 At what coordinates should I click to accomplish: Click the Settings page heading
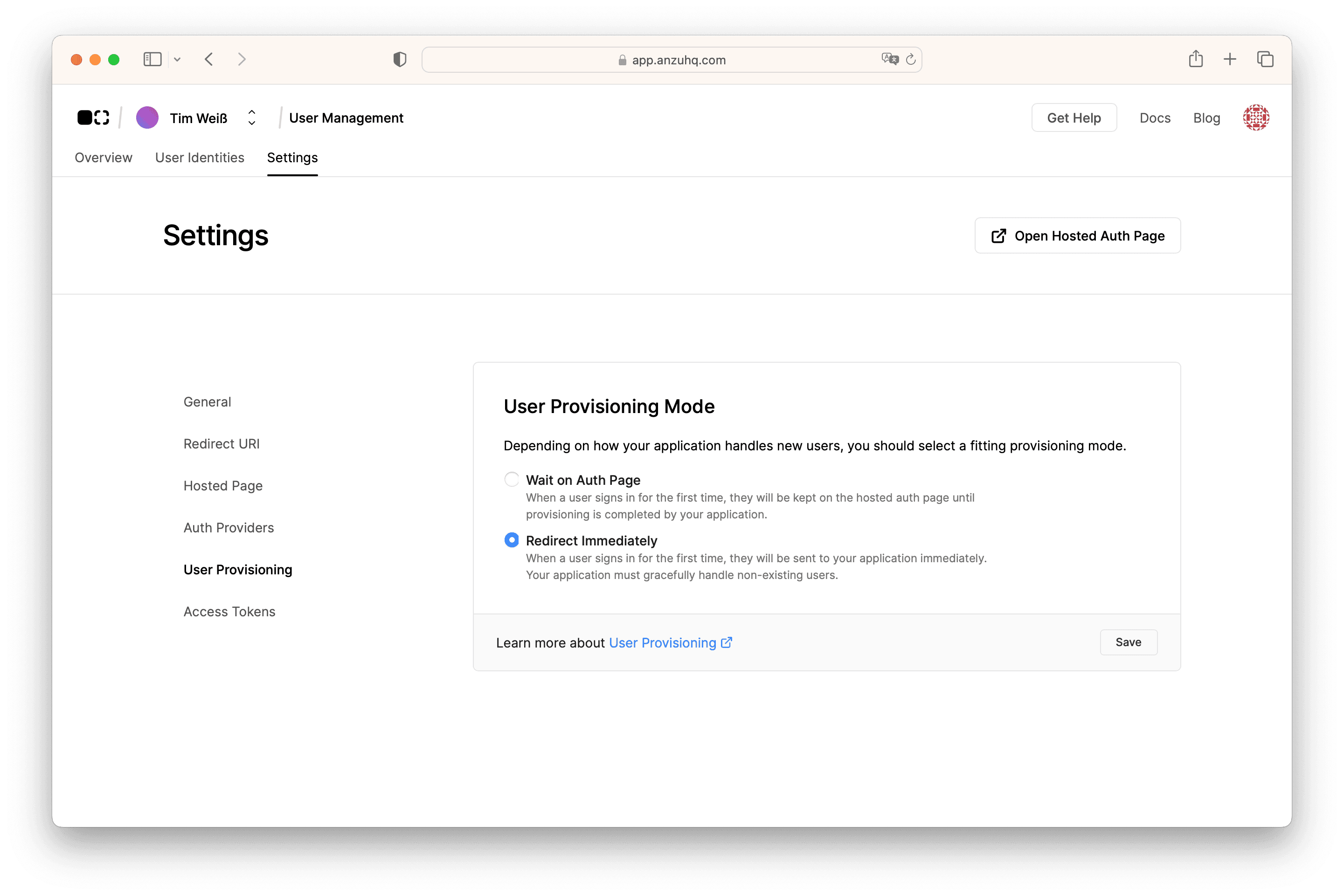[x=215, y=235]
